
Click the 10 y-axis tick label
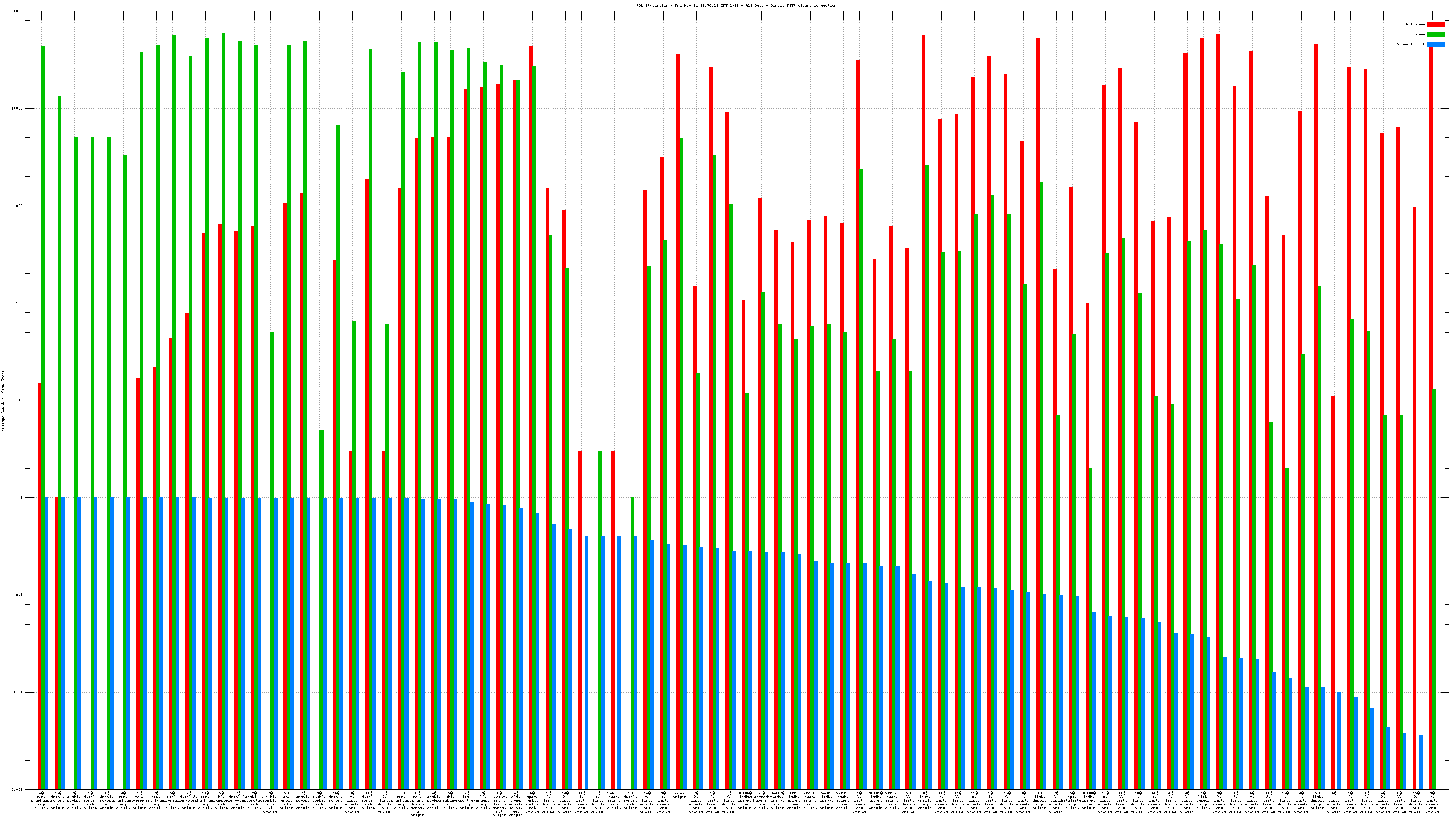pos(20,401)
